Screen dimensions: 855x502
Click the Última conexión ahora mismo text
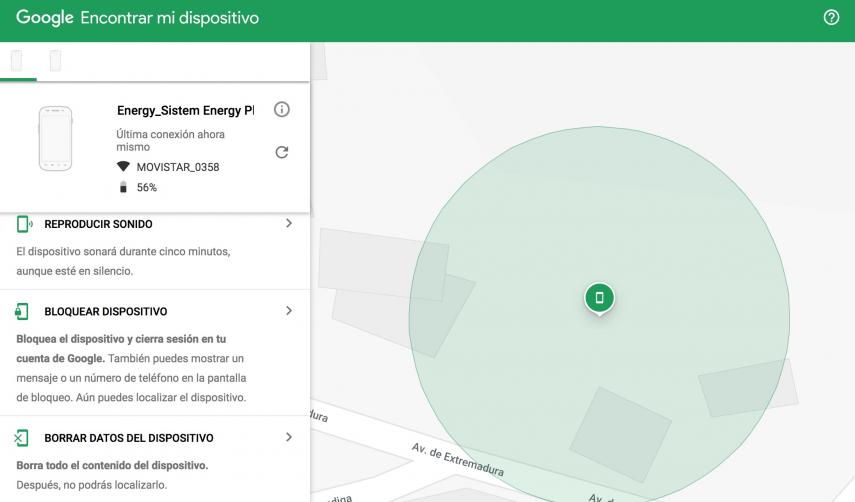[170, 141]
